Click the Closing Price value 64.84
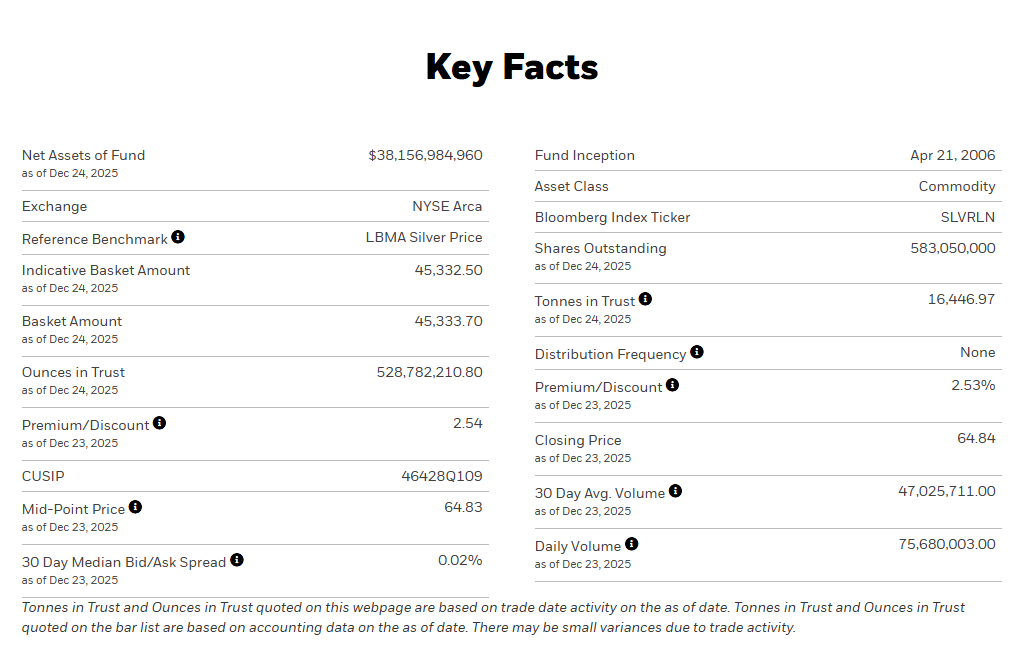Viewport: 1024px width, 650px height. (976, 438)
